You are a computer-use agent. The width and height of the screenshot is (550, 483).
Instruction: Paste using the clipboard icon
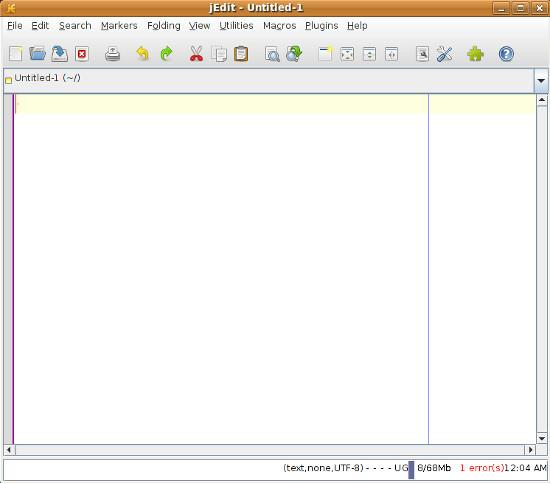pos(241,54)
